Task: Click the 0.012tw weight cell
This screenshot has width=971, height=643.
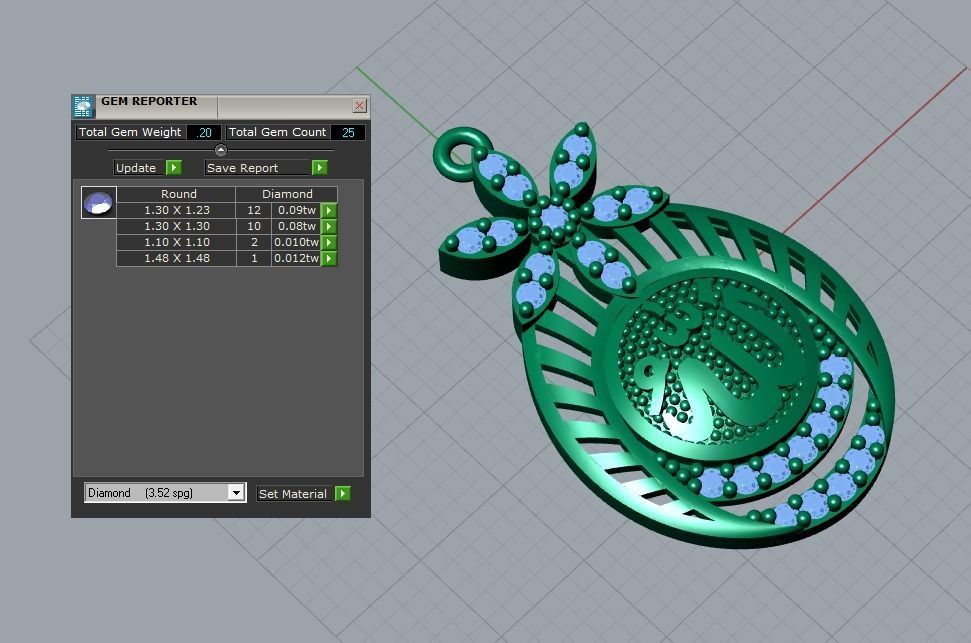Action: pyautogui.click(x=297, y=259)
